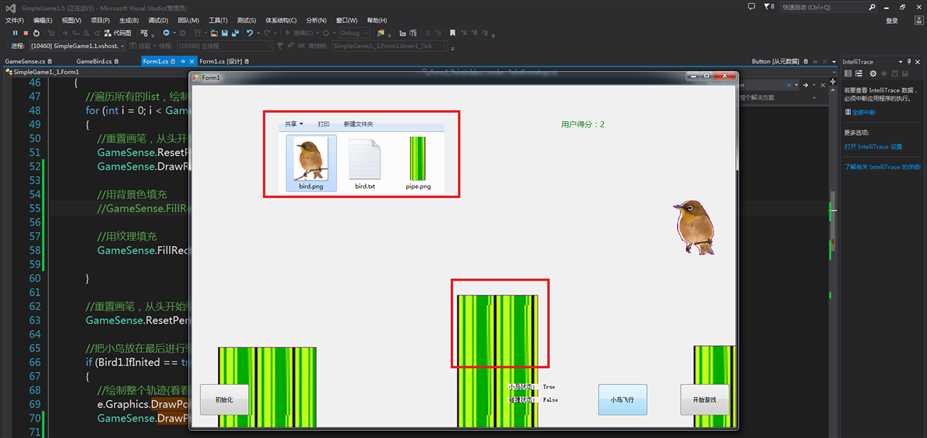Click in the Quick Launch search box

click(x=825, y=7)
